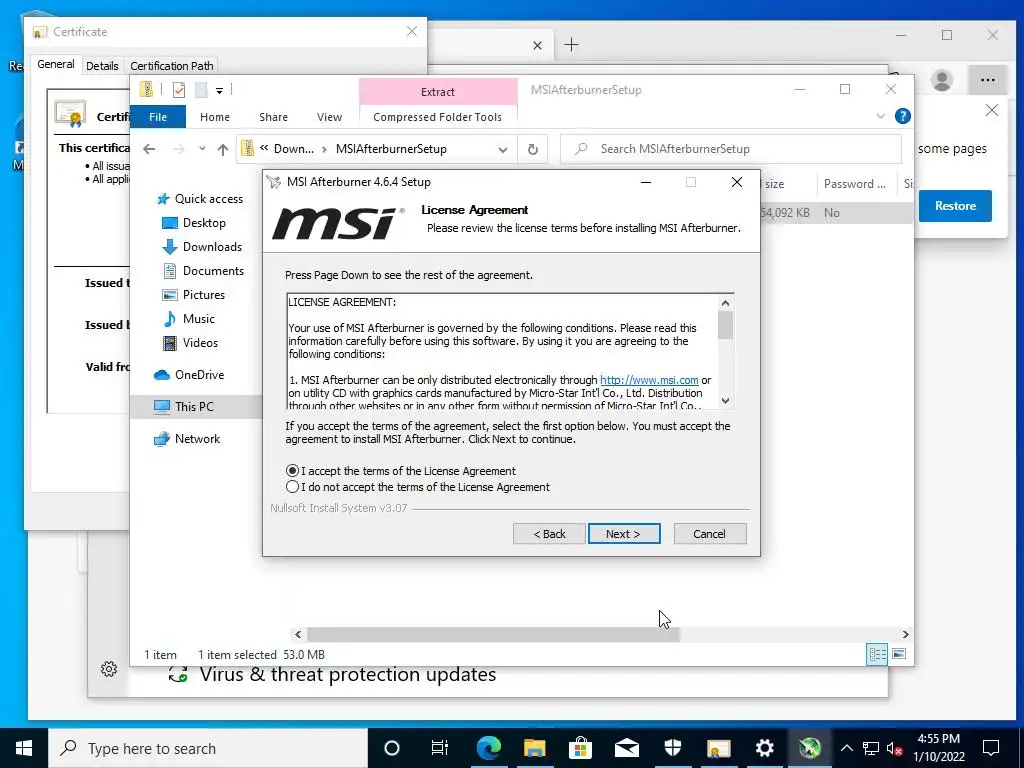The width and height of the screenshot is (1024, 768).
Task: Close the Edge restore pages popup
Action: pyautogui.click(x=991, y=110)
